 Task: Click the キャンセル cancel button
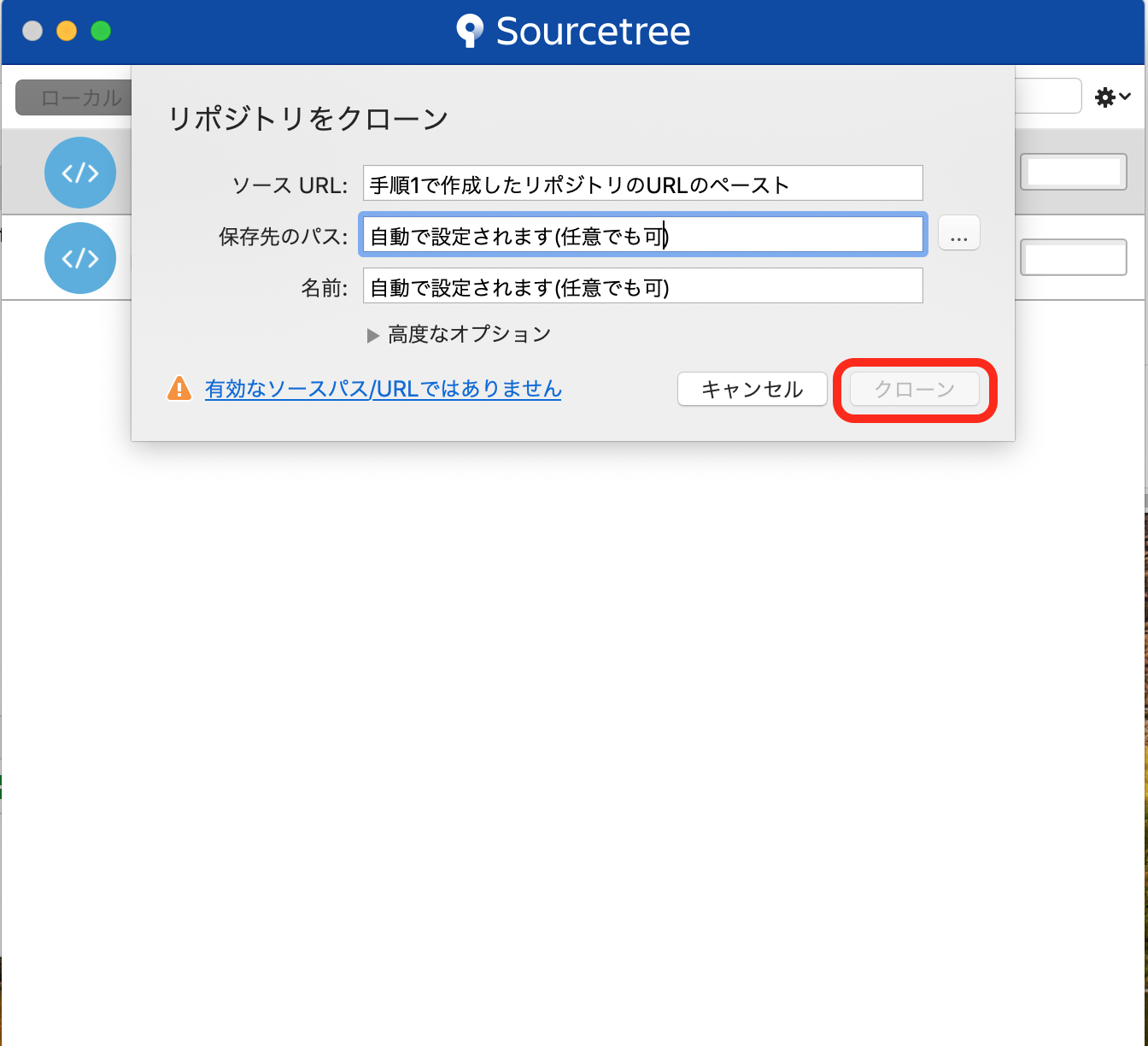(x=752, y=390)
